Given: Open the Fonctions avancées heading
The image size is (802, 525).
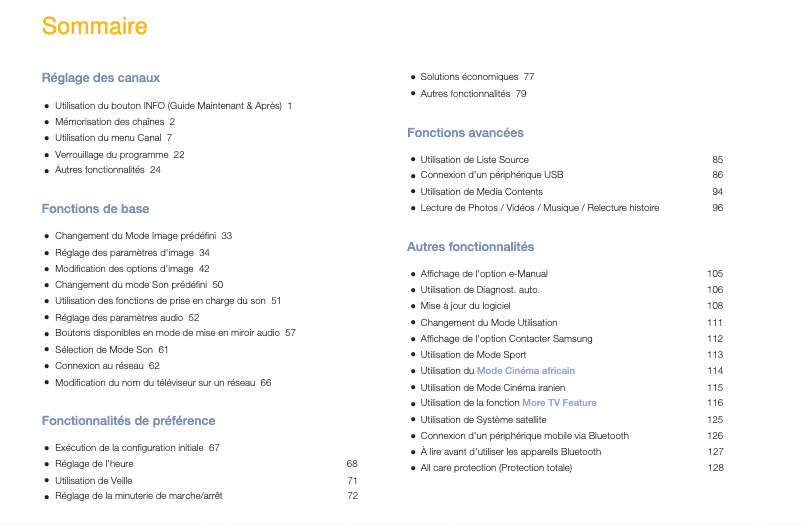Looking at the screenshot, I should pos(465,132).
